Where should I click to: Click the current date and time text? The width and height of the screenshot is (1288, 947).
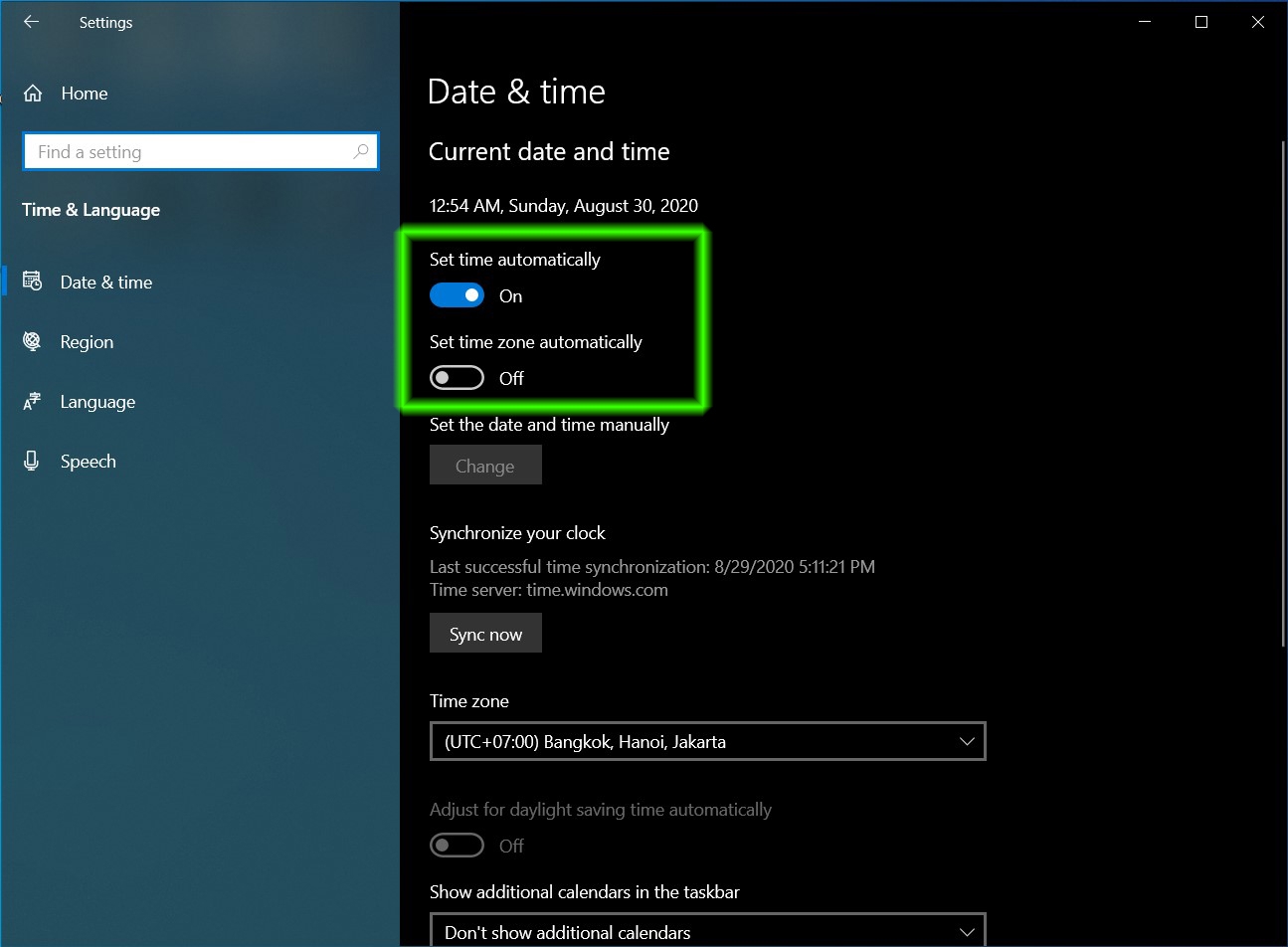click(x=563, y=206)
